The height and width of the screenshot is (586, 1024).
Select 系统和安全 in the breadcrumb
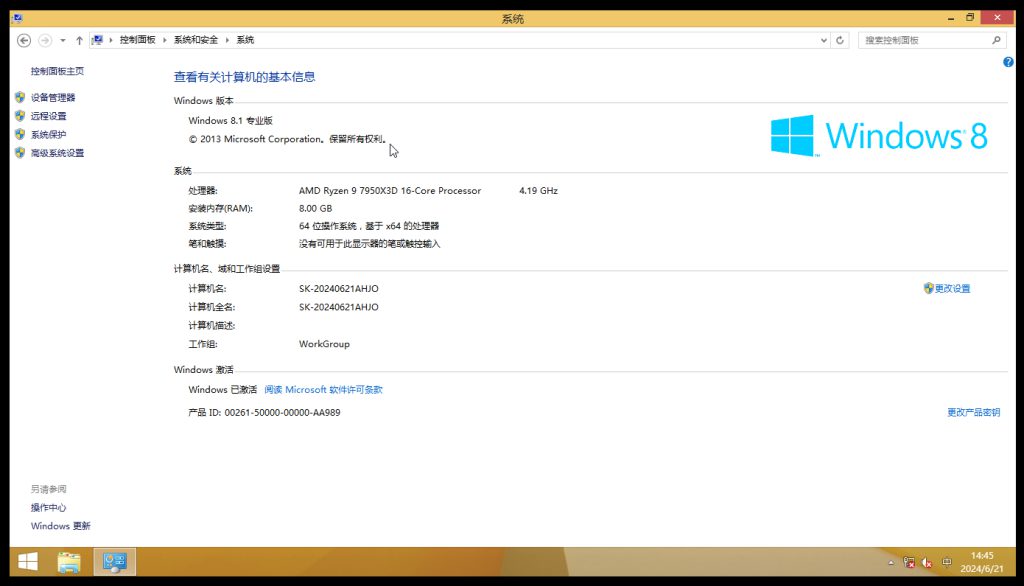(x=195, y=40)
